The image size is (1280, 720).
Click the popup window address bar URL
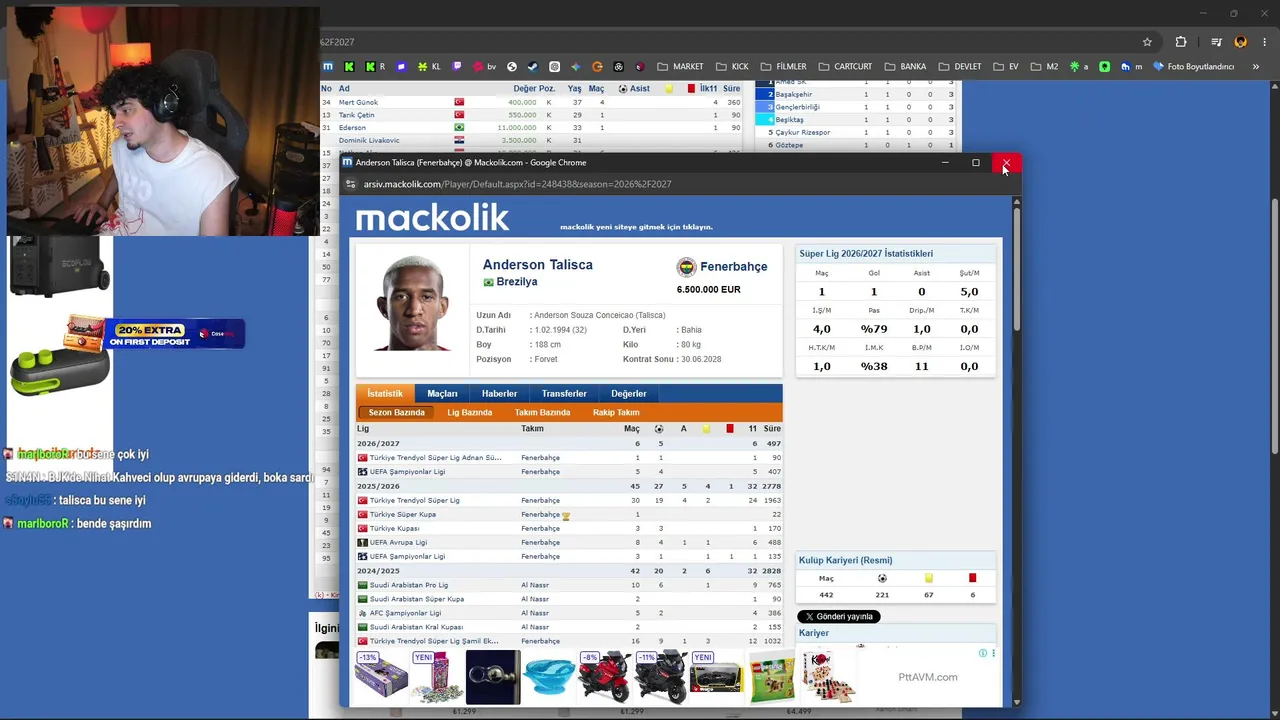pyautogui.click(x=517, y=184)
